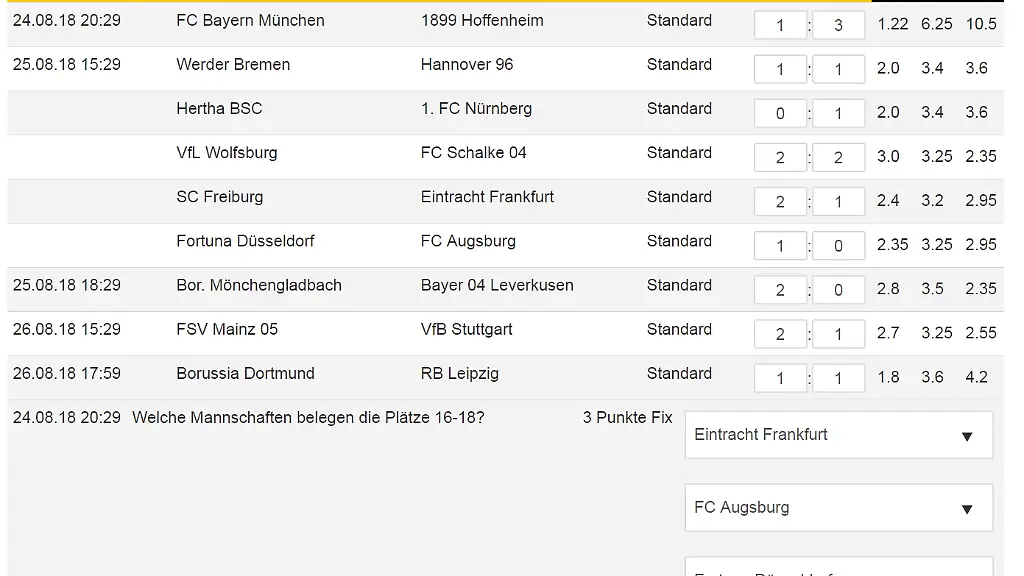1024x576 pixels.
Task: Click the FSV Mainz 05 home score field
Action: point(780,334)
